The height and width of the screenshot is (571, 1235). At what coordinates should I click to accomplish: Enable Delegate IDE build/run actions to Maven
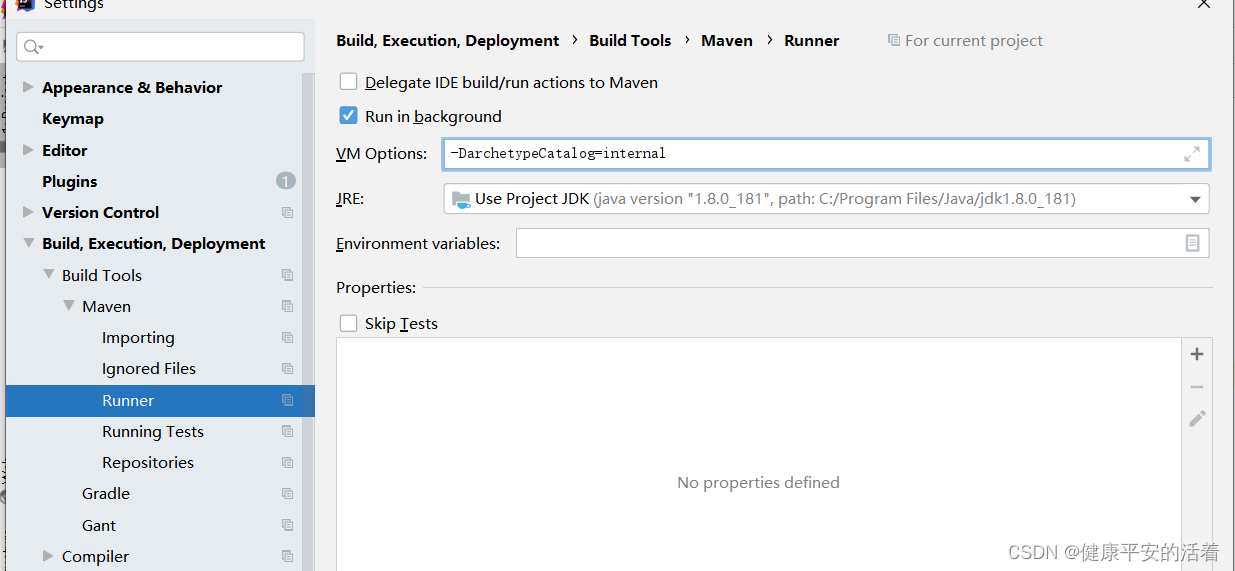348,82
